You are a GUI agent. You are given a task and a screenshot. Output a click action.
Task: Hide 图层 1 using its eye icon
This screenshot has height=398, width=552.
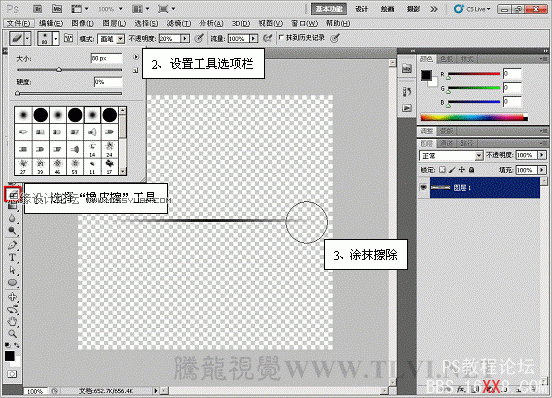coord(424,188)
